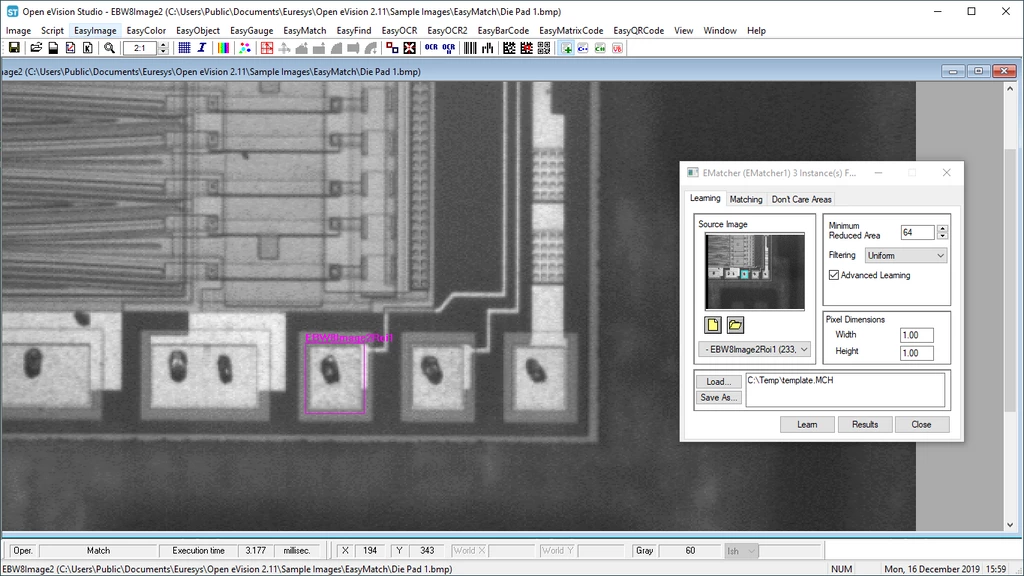
Task: Toggle the Advanced Learning checkbox
Action: (834, 275)
